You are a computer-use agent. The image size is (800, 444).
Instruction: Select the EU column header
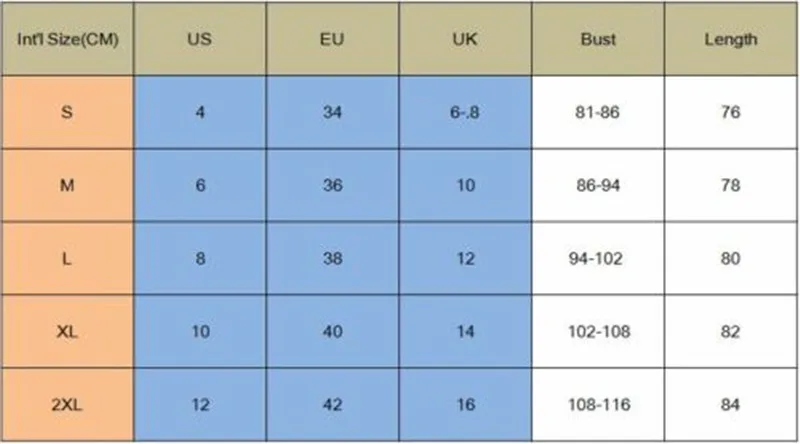tap(333, 40)
